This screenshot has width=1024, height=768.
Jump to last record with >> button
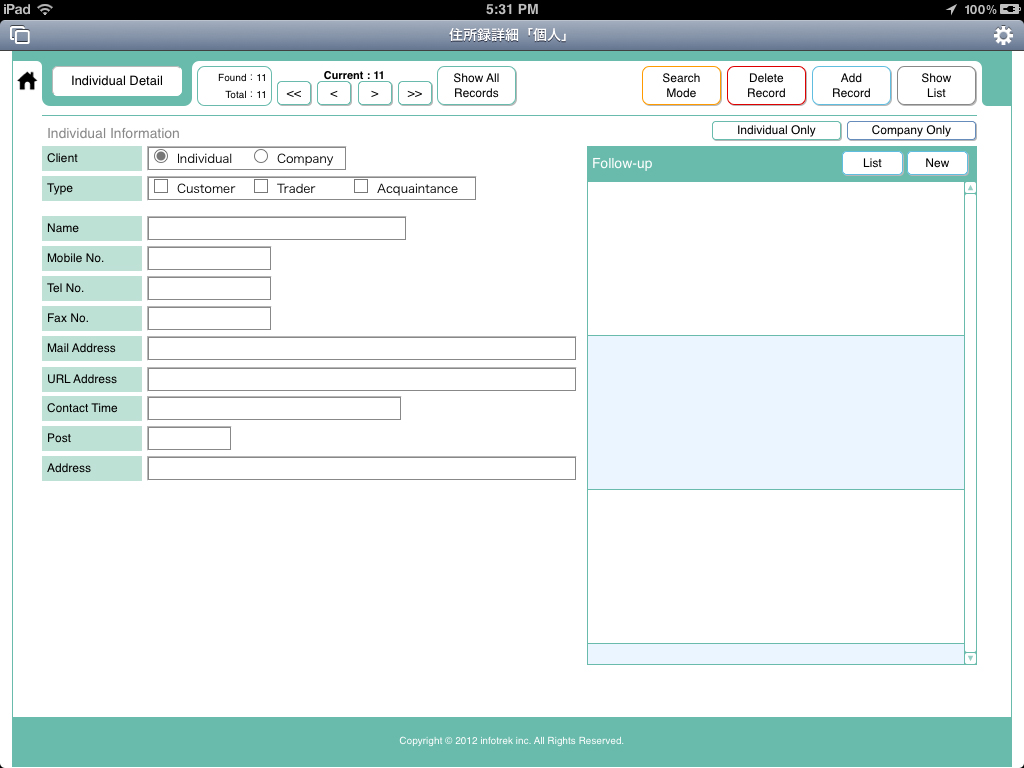415,94
